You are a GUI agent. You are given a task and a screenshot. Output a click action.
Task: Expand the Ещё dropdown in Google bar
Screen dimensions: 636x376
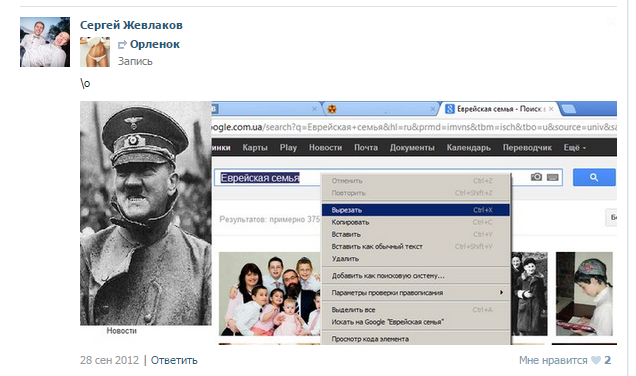point(575,148)
